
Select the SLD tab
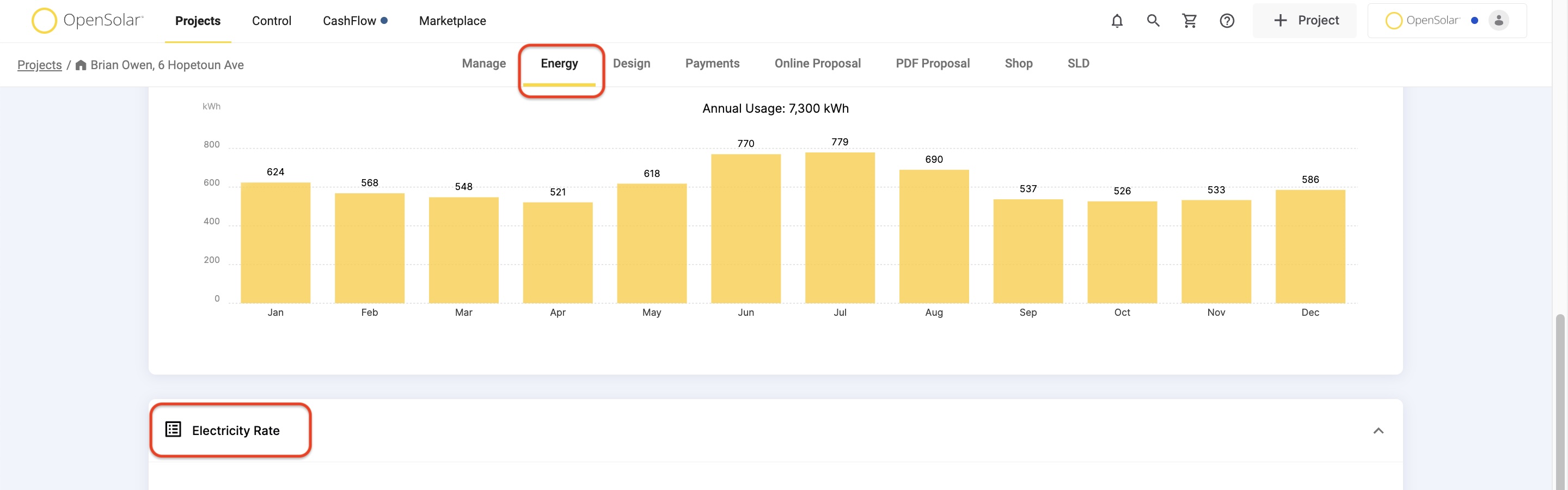coord(1078,63)
